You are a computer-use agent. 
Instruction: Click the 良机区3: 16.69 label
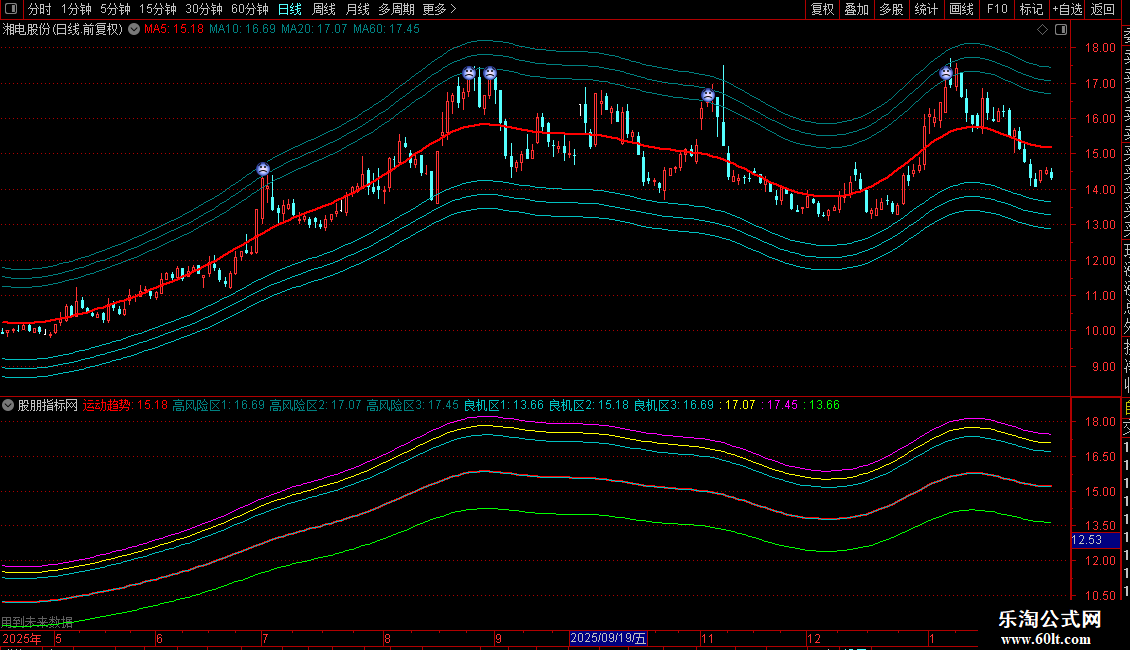point(674,405)
